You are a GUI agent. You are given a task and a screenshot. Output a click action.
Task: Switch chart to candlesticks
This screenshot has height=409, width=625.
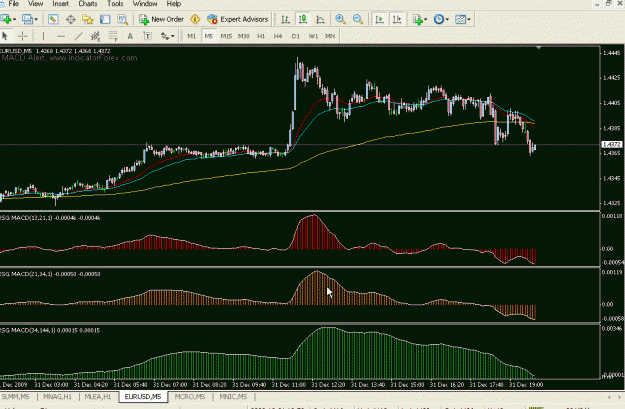click(x=303, y=19)
